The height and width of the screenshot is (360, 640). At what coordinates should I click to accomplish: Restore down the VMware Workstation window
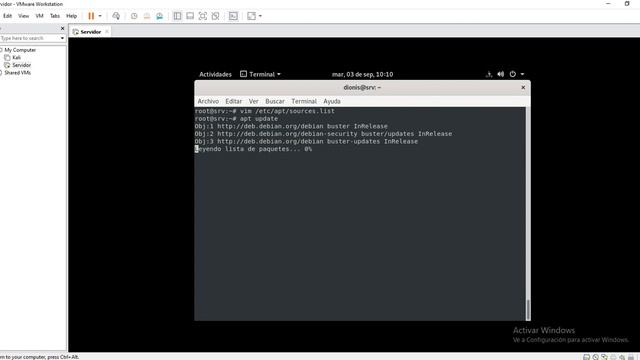pyautogui.click(x=627, y=4)
